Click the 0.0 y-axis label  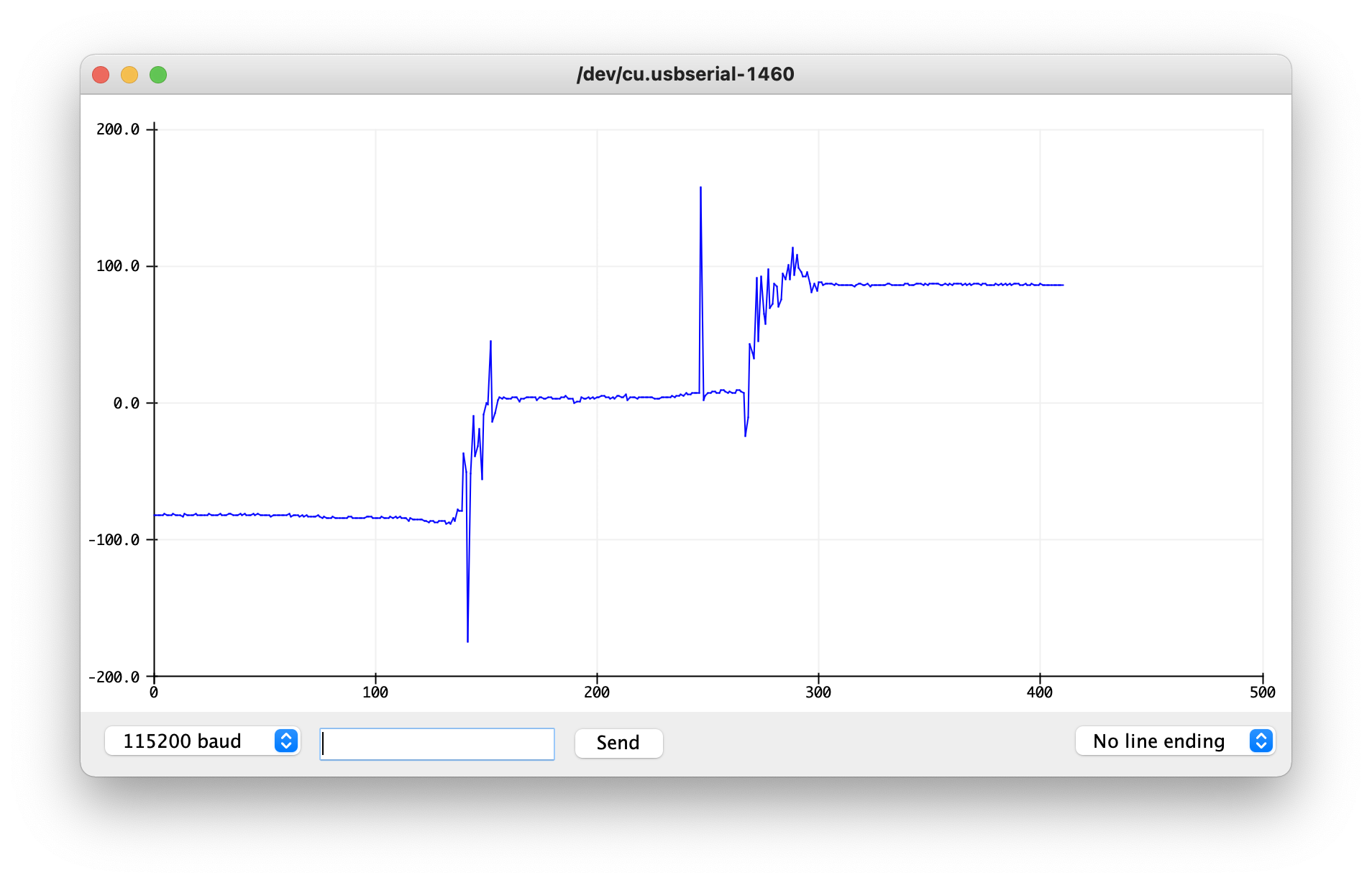(x=127, y=403)
